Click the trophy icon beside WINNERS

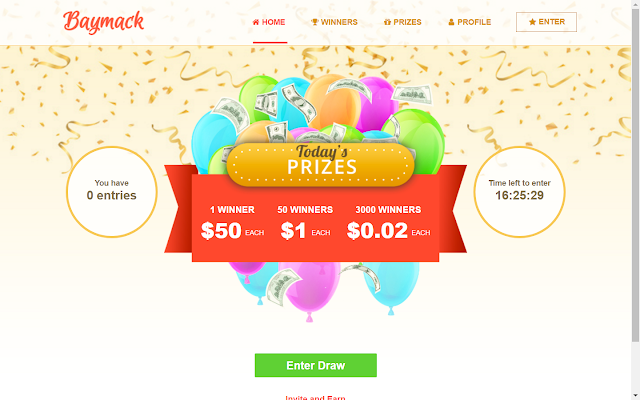(315, 22)
